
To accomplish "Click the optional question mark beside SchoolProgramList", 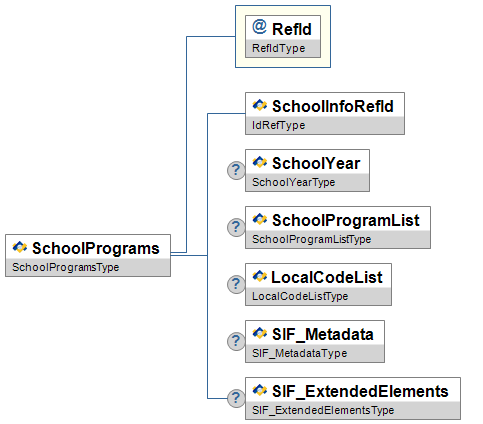I will click(x=236, y=227).
